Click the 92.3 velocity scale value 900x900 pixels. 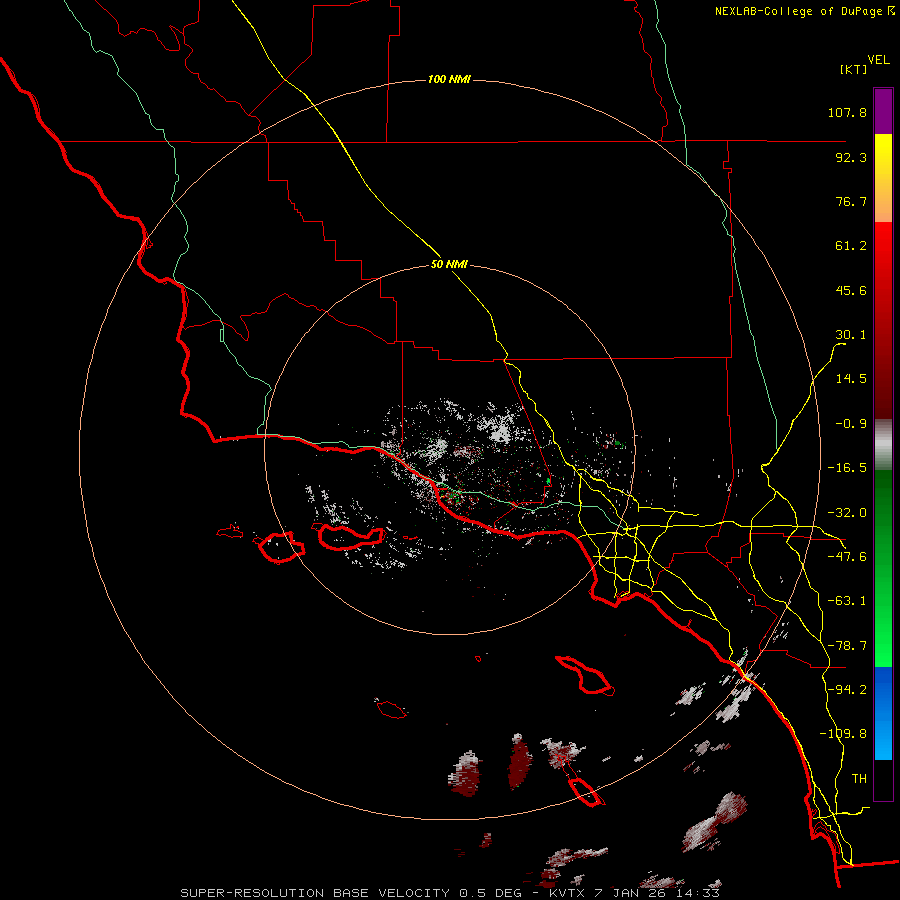tap(851, 158)
